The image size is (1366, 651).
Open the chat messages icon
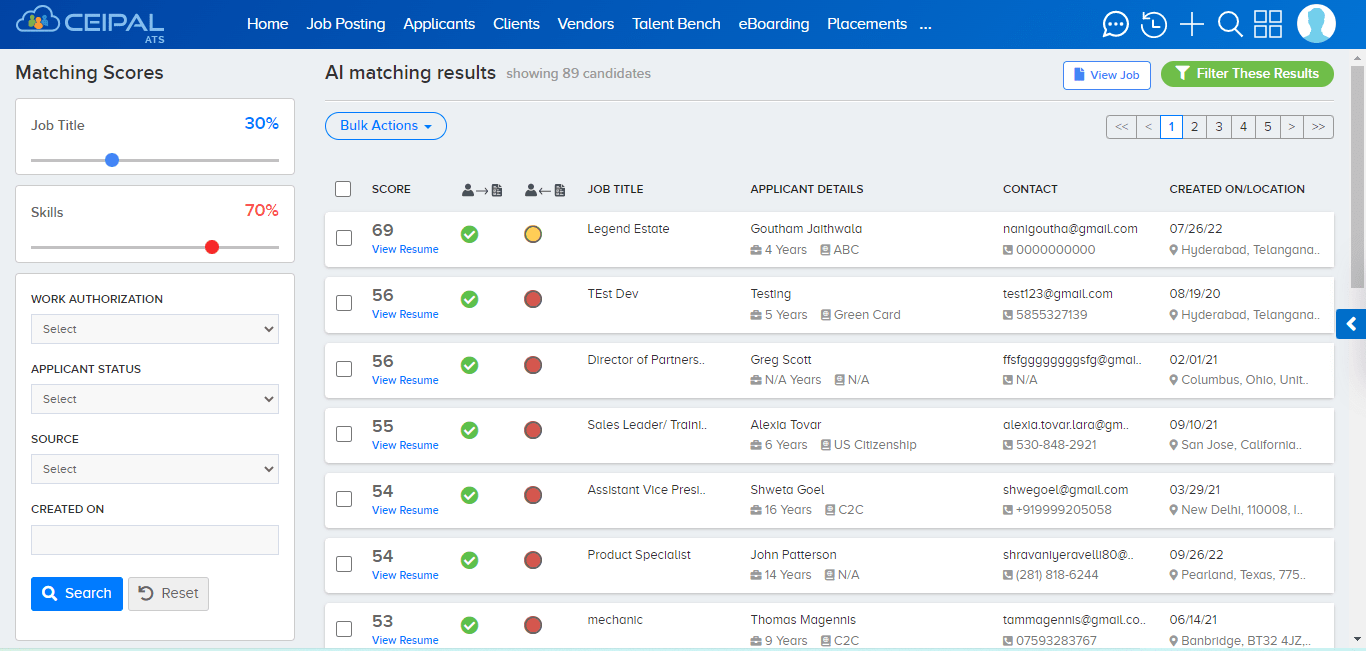[1115, 23]
